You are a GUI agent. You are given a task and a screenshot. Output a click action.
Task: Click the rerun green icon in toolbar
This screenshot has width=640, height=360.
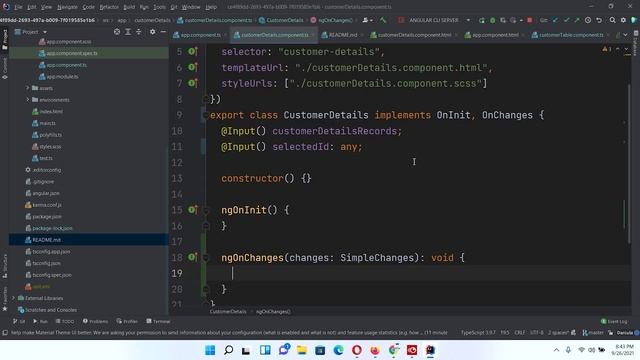[x=482, y=20]
